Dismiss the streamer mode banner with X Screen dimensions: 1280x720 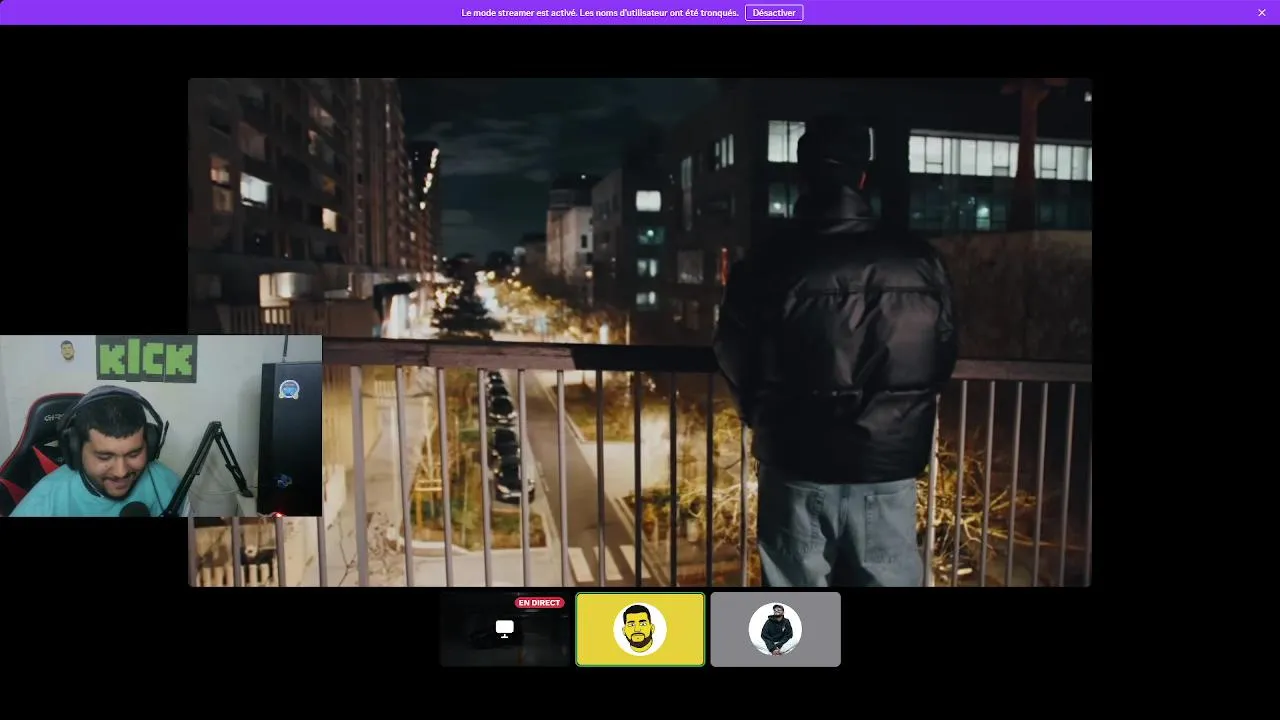(1262, 13)
